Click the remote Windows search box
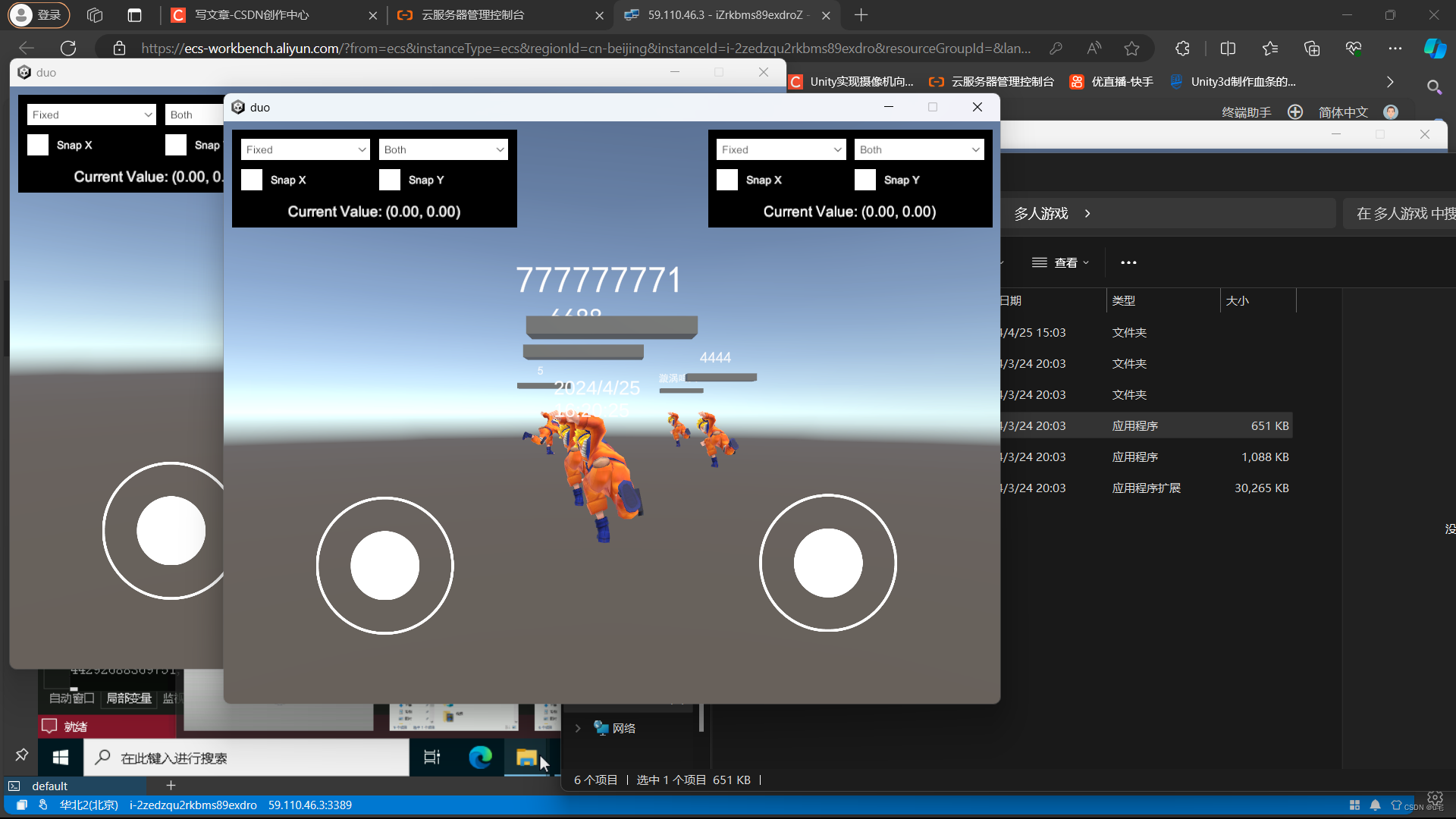Viewport: 1456px width, 819px height. click(246, 758)
